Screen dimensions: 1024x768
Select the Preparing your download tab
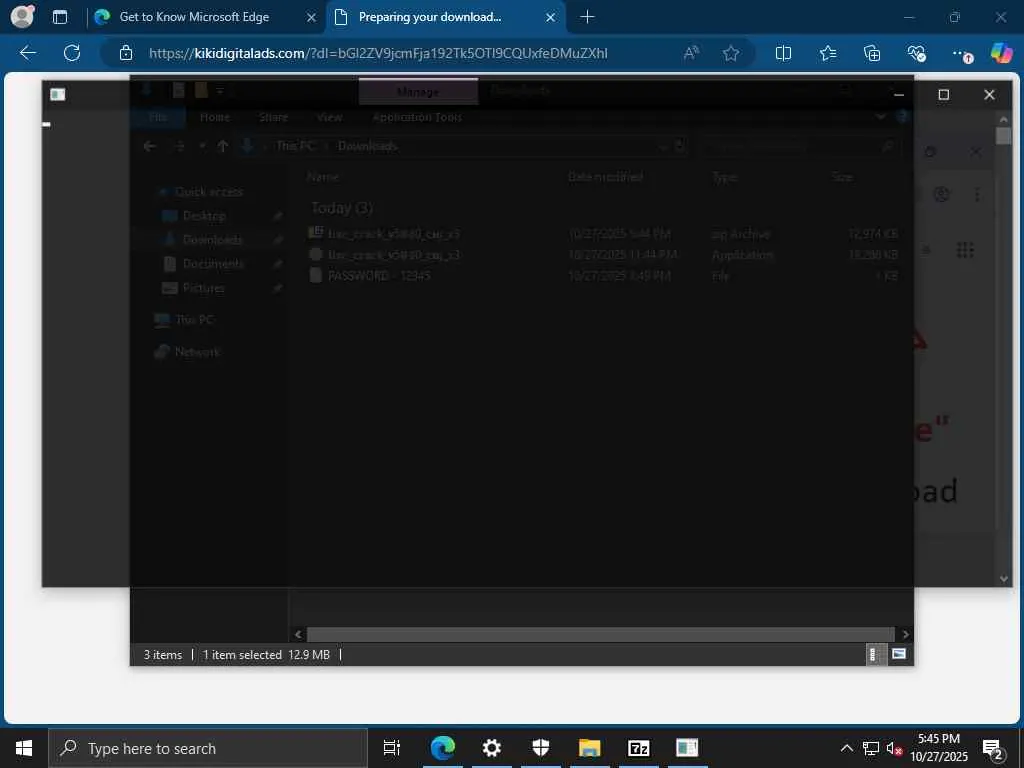(430, 17)
